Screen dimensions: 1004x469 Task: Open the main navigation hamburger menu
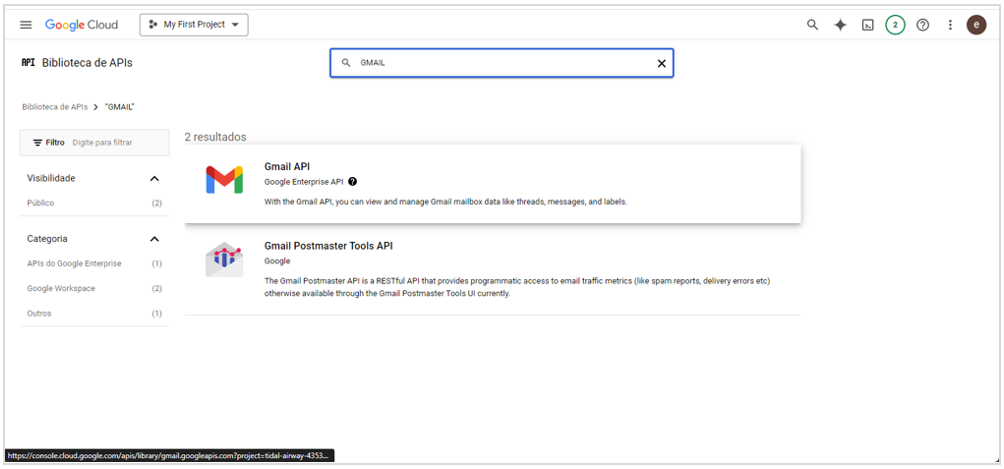[26, 25]
